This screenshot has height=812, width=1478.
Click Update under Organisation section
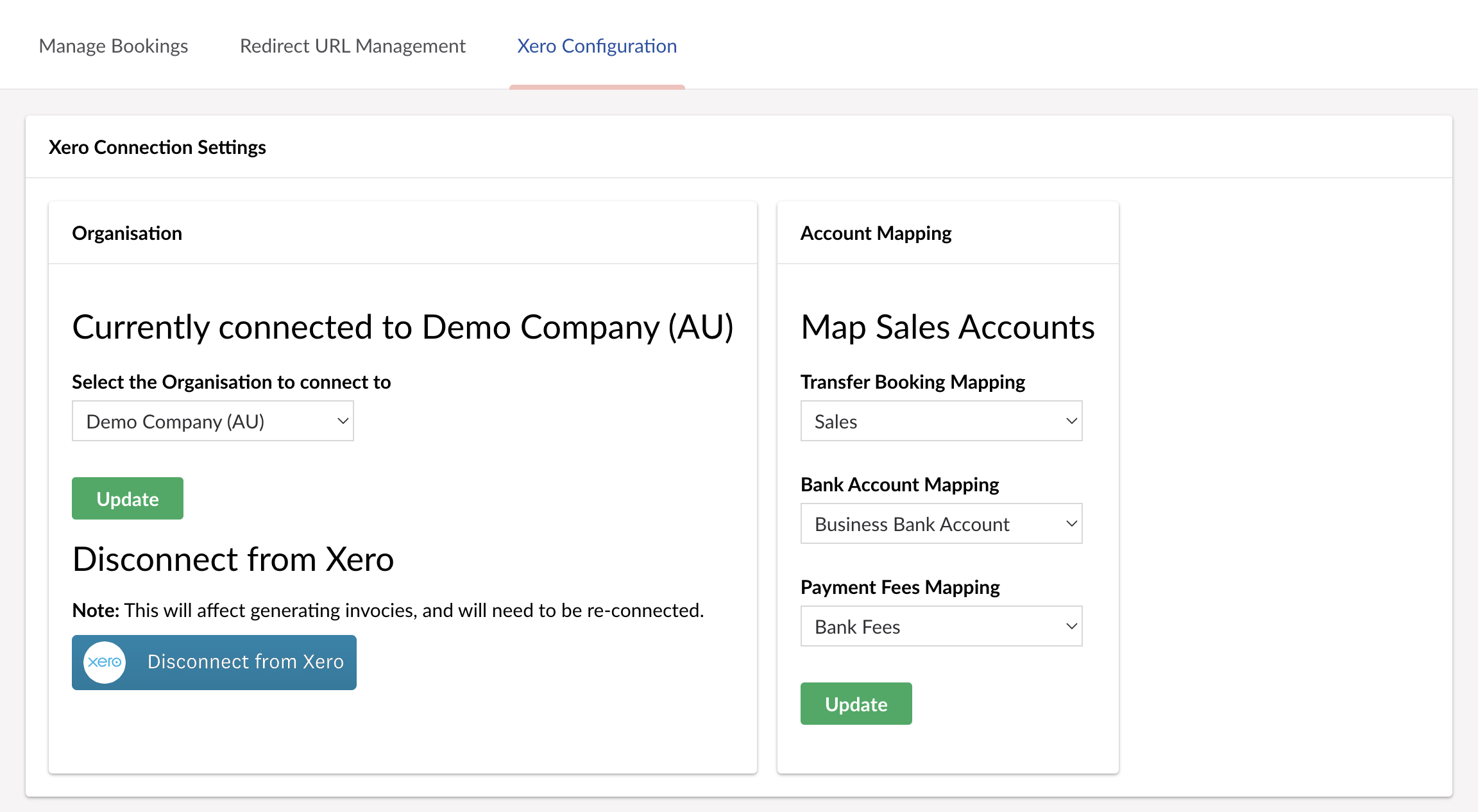128,498
